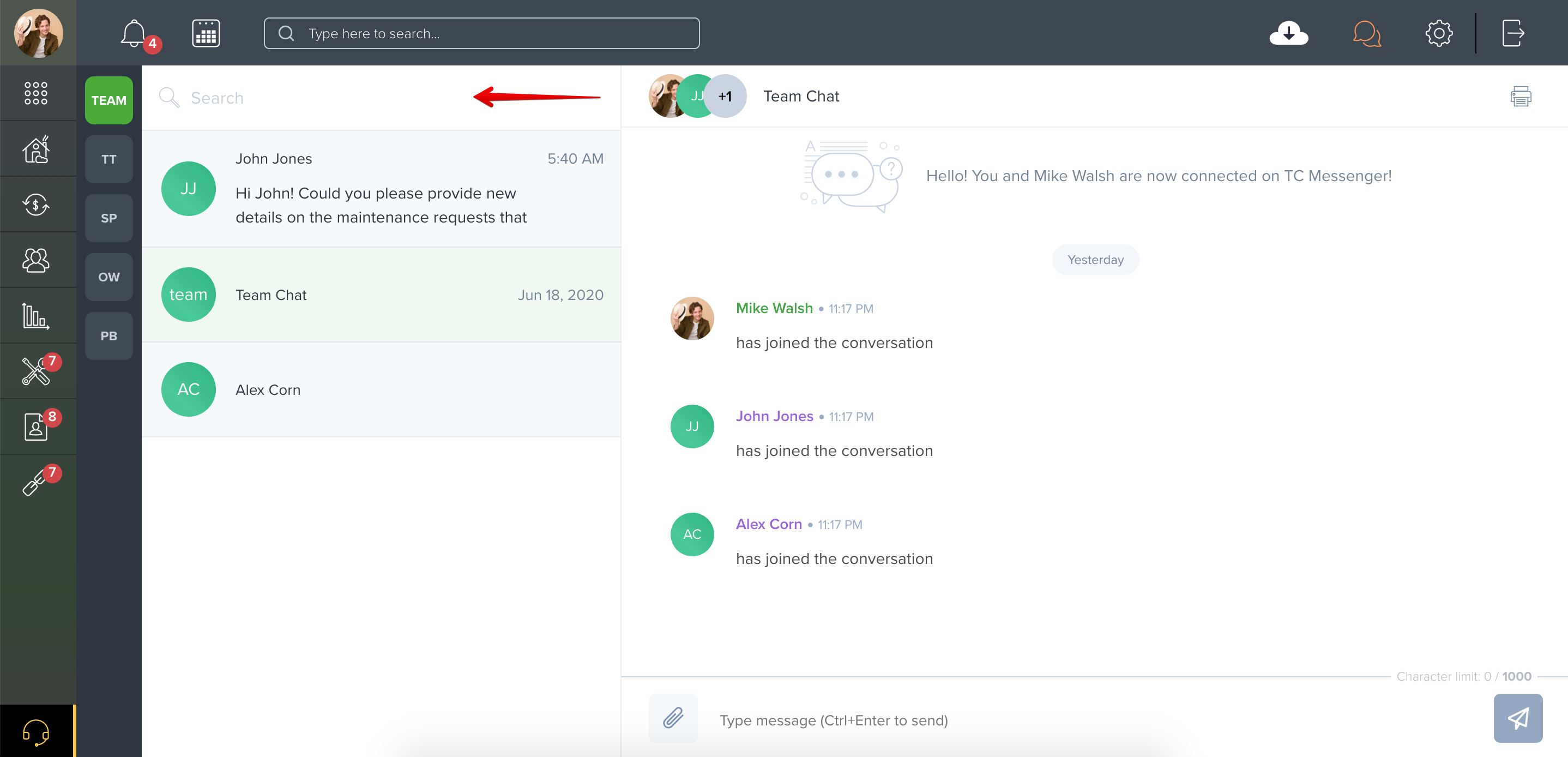
Task: Click John Jones name in chat messages
Action: (774, 416)
